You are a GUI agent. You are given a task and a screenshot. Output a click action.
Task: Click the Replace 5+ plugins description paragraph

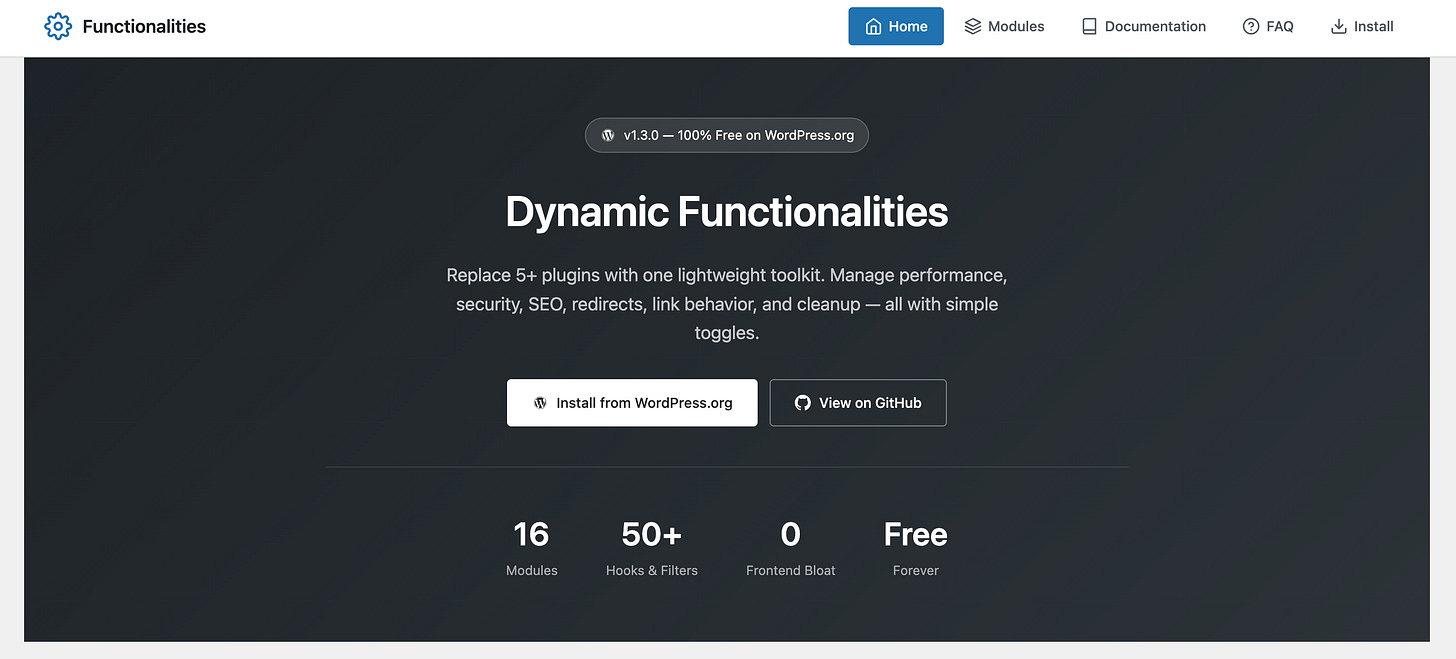(x=727, y=304)
